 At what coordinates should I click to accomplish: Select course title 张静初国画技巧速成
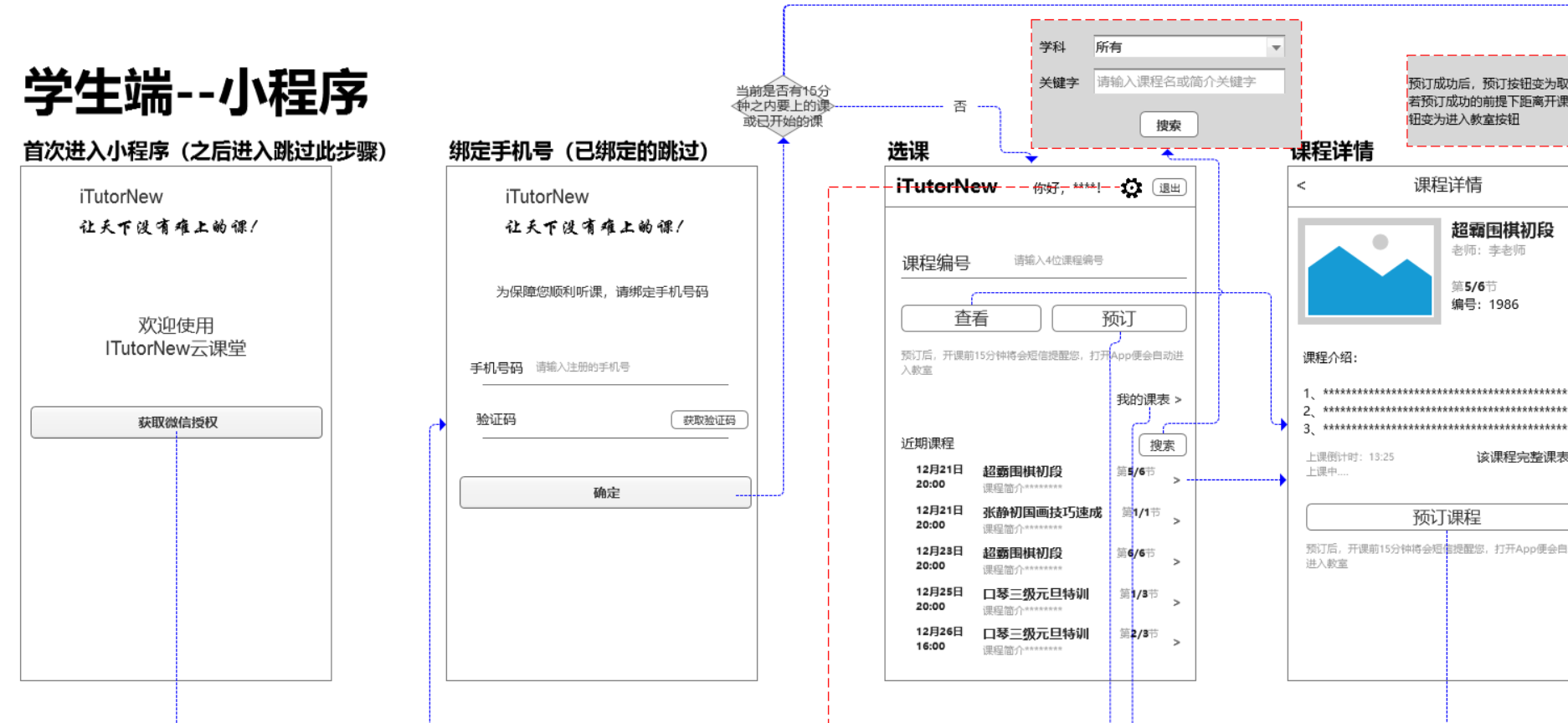click(1042, 512)
